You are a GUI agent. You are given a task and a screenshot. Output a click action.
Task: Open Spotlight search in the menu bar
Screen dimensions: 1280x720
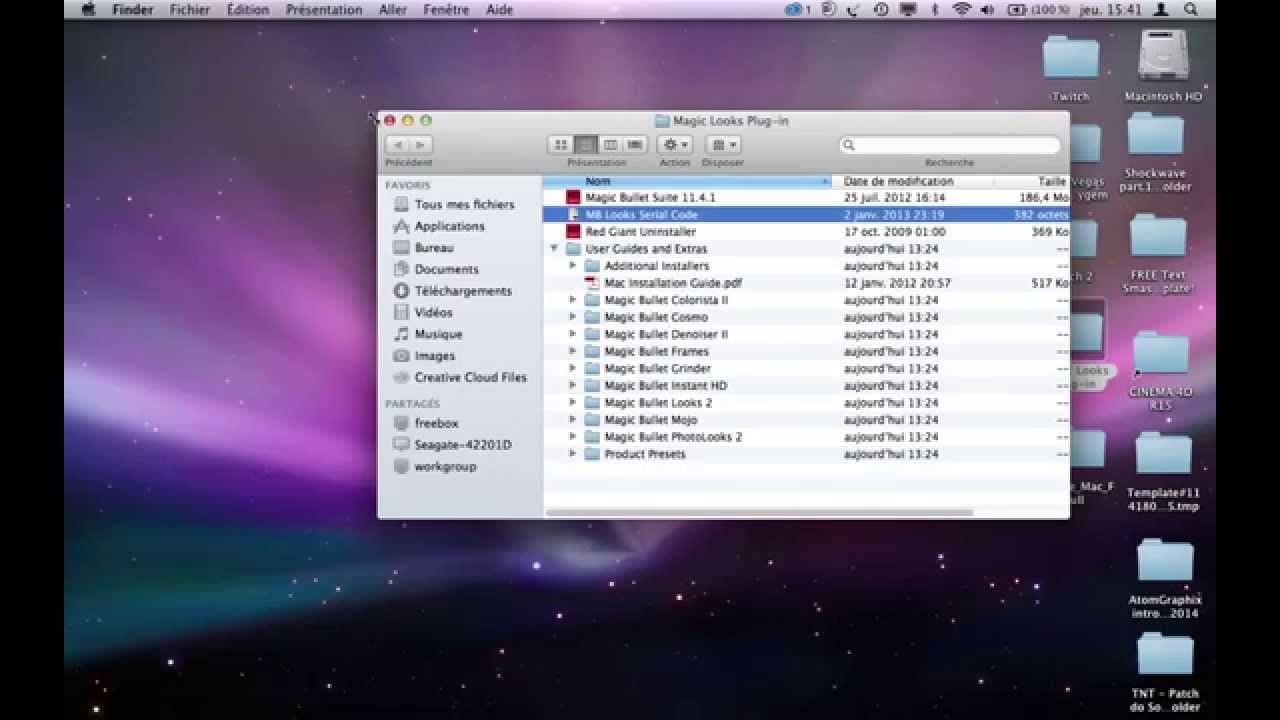pos(1191,9)
